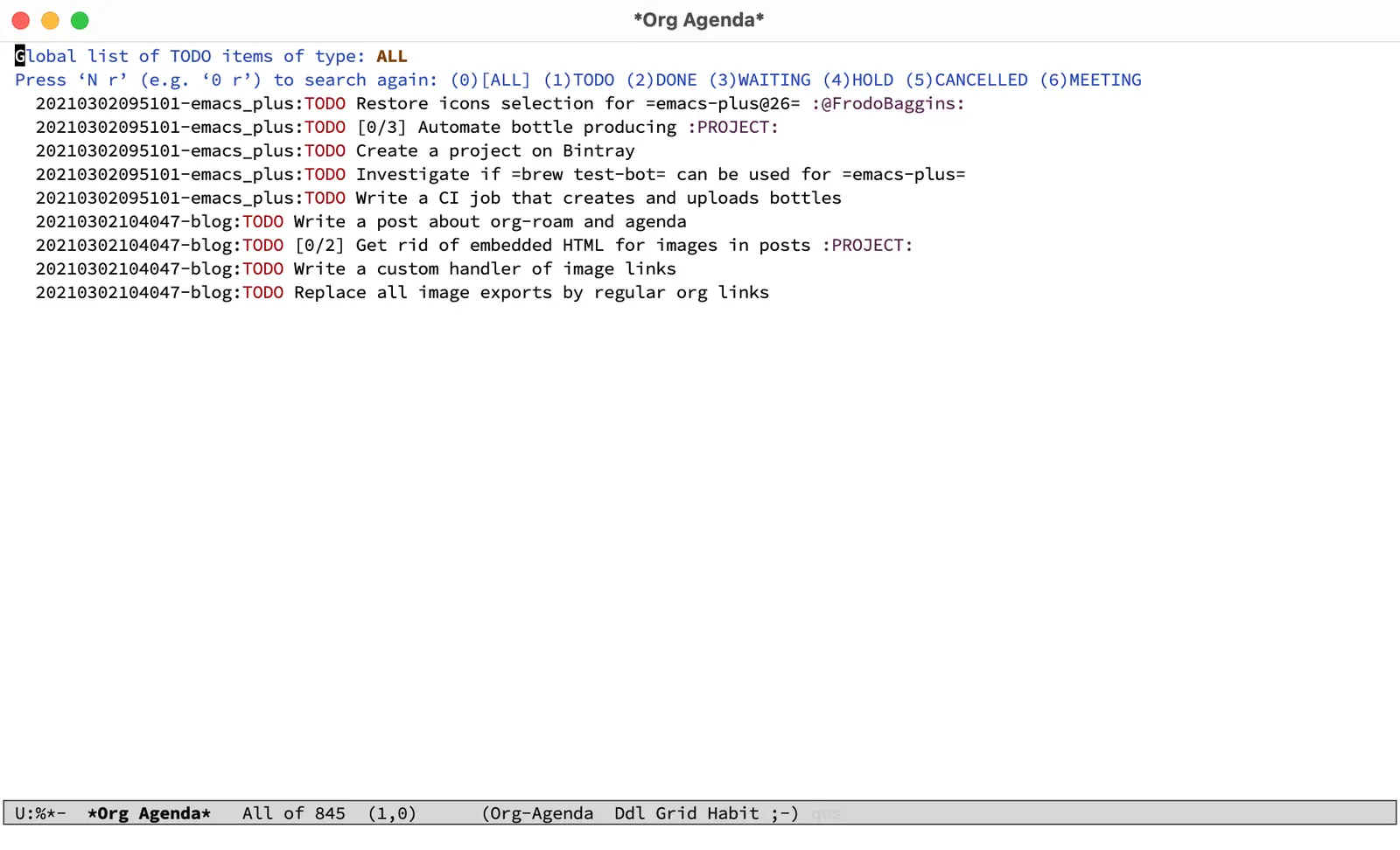Toggle the Grid indicator in mode line

pyautogui.click(x=675, y=814)
